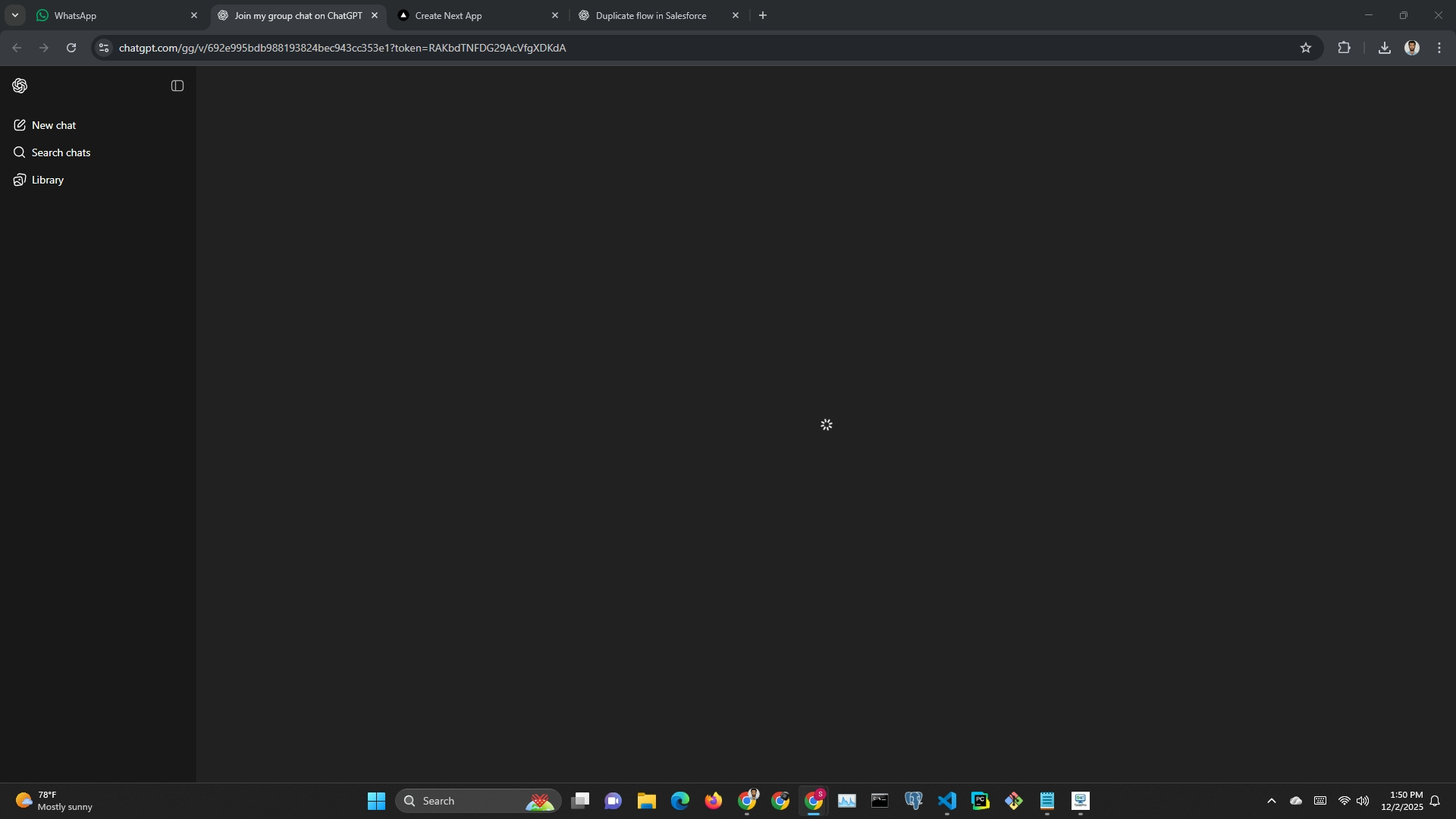Show hidden system tray icons chevron
The height and width of the screenshot is (819, 1456).
coord(1271,801)
